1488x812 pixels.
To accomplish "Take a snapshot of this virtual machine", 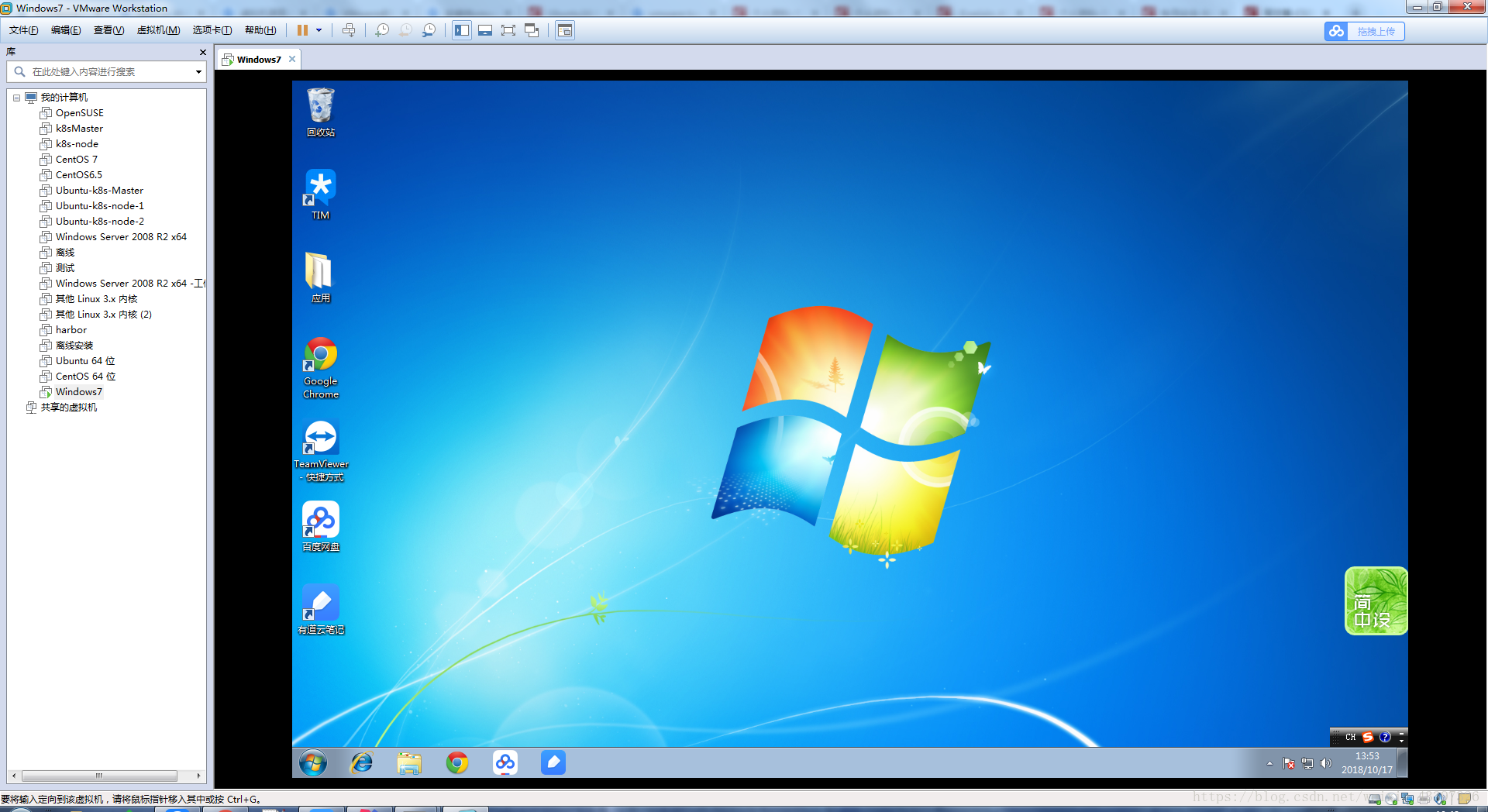I will [x=382, y=30].
